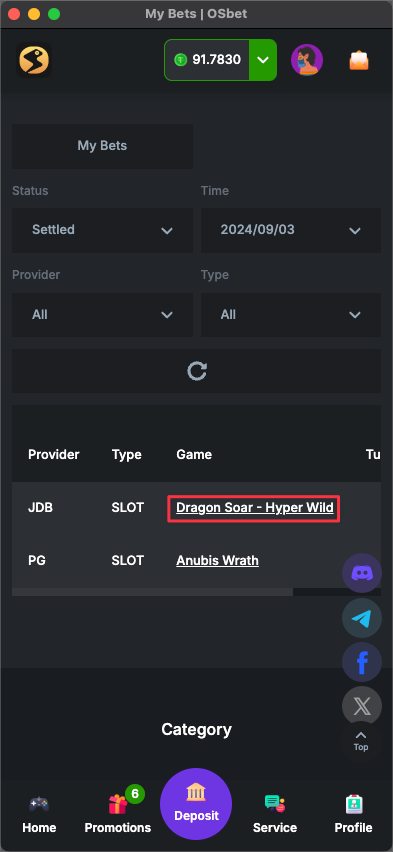Go to Home in bottom navigation
Screen dimensions: 393x852
[39, 815]
